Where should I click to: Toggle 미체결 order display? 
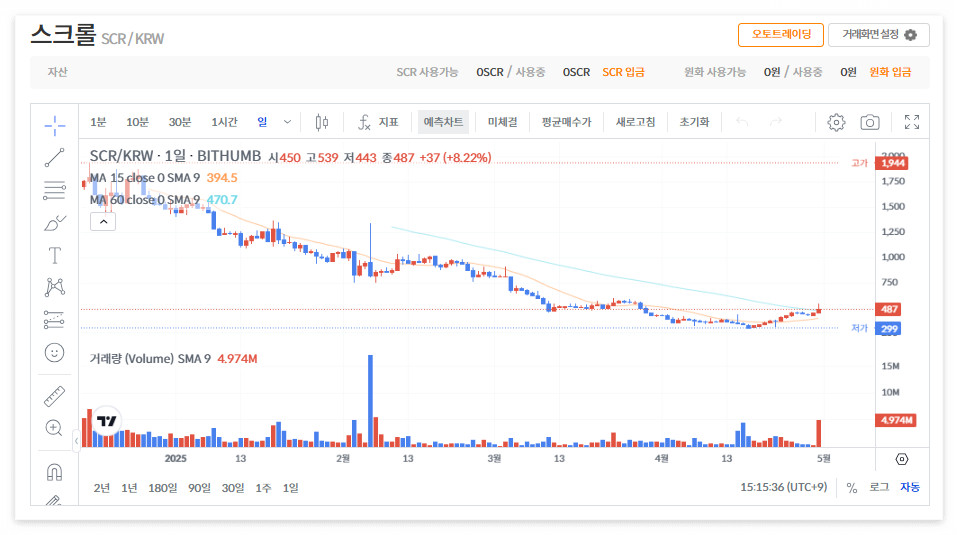click(502, 122)
